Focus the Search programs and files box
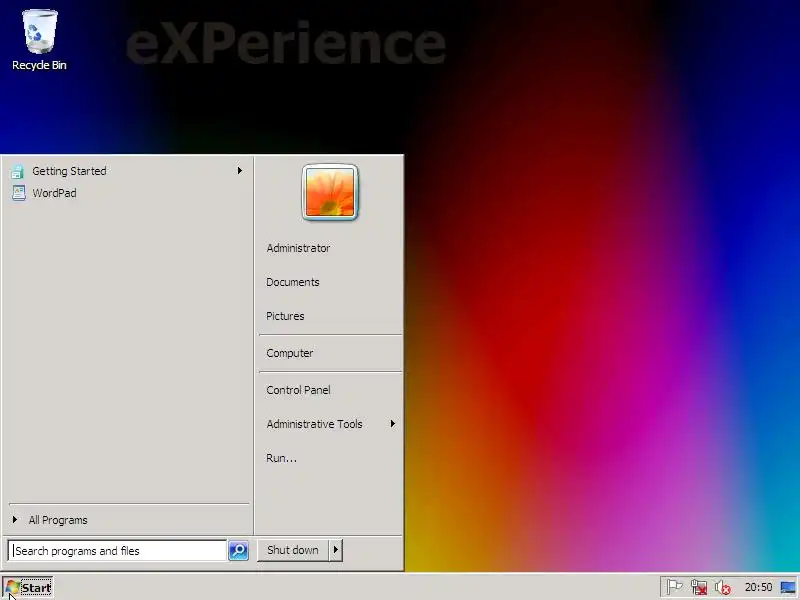This screenshot has width=800, height=600. point(118,551)
